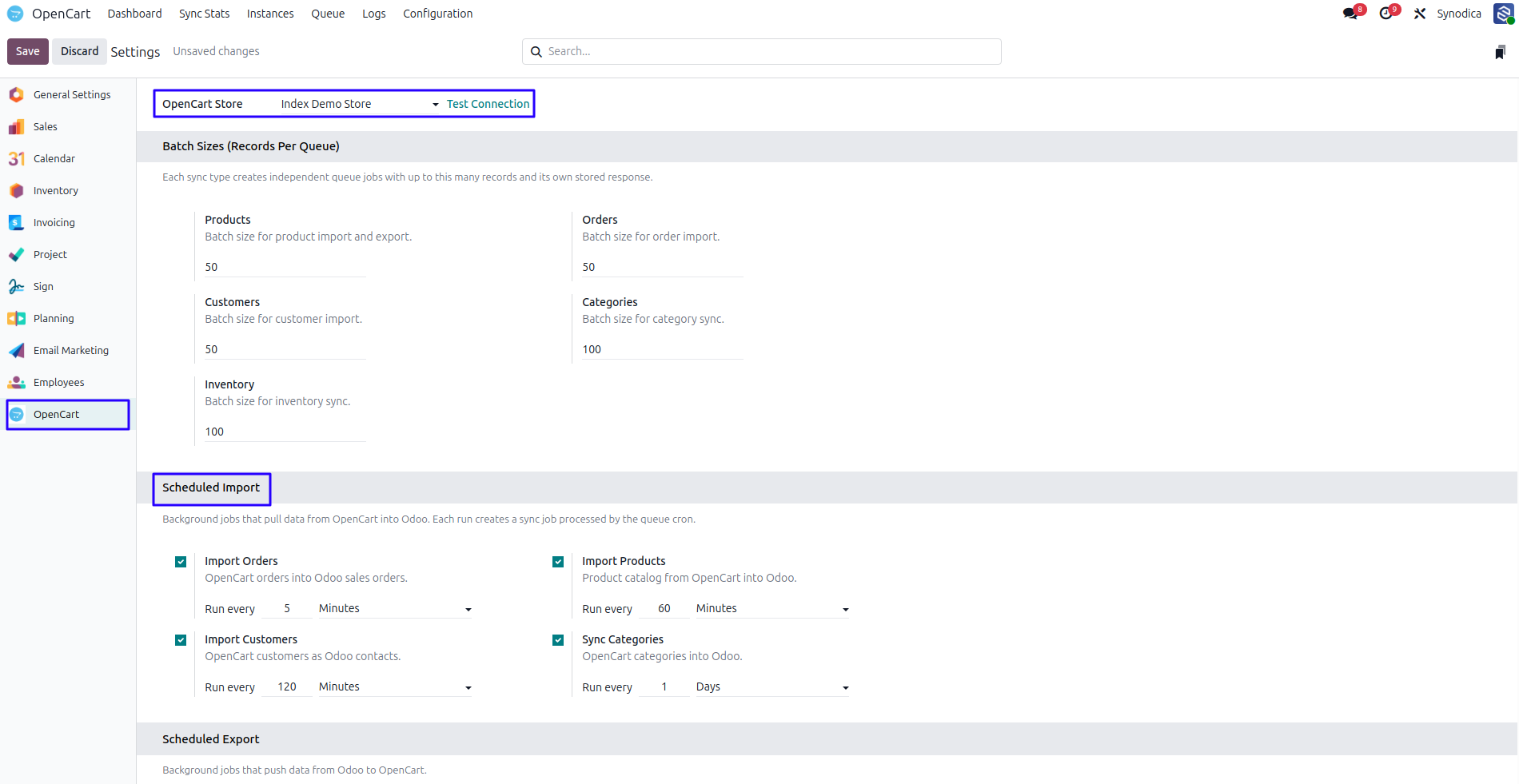Open Sync Categories Days unit dropdown
This screenshot has height=784, width=1519.
pos(772,687)
